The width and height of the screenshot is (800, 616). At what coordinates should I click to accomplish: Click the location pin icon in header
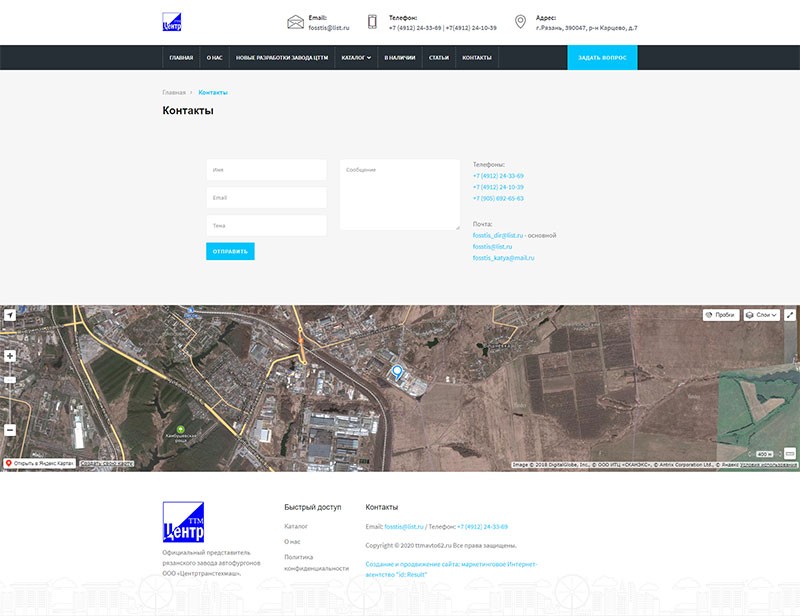point(520,21)
